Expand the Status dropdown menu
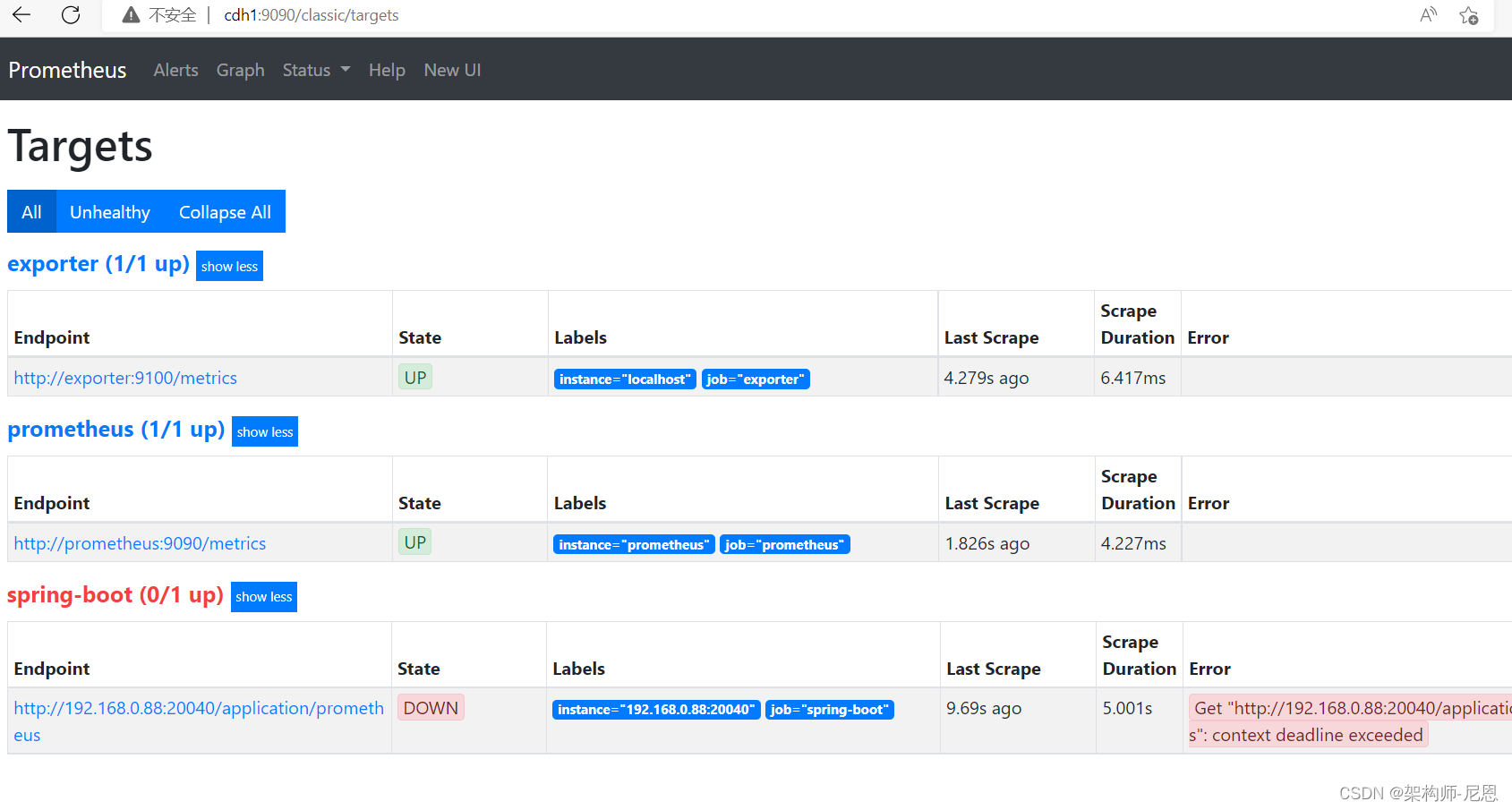Screen dimensions: 1512x810 (x=316, y=70)
